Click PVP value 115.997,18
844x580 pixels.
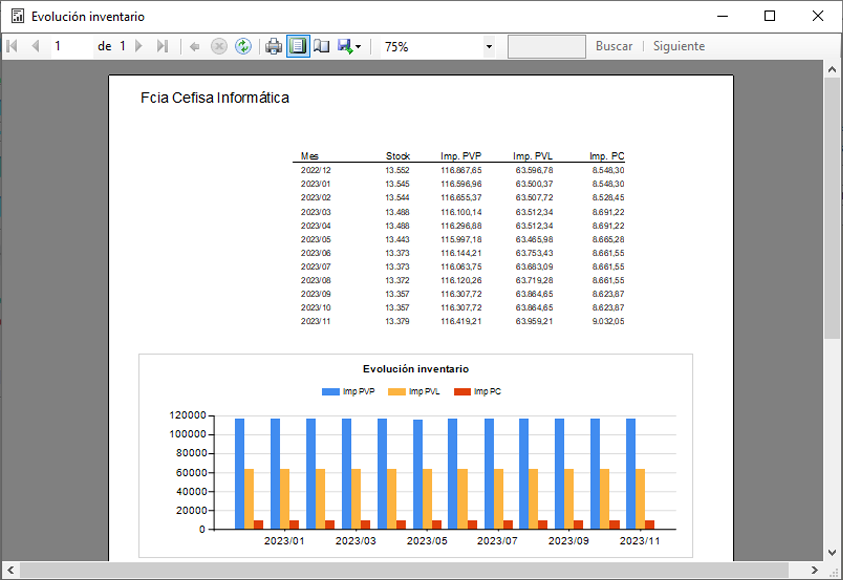pos(461,239)
